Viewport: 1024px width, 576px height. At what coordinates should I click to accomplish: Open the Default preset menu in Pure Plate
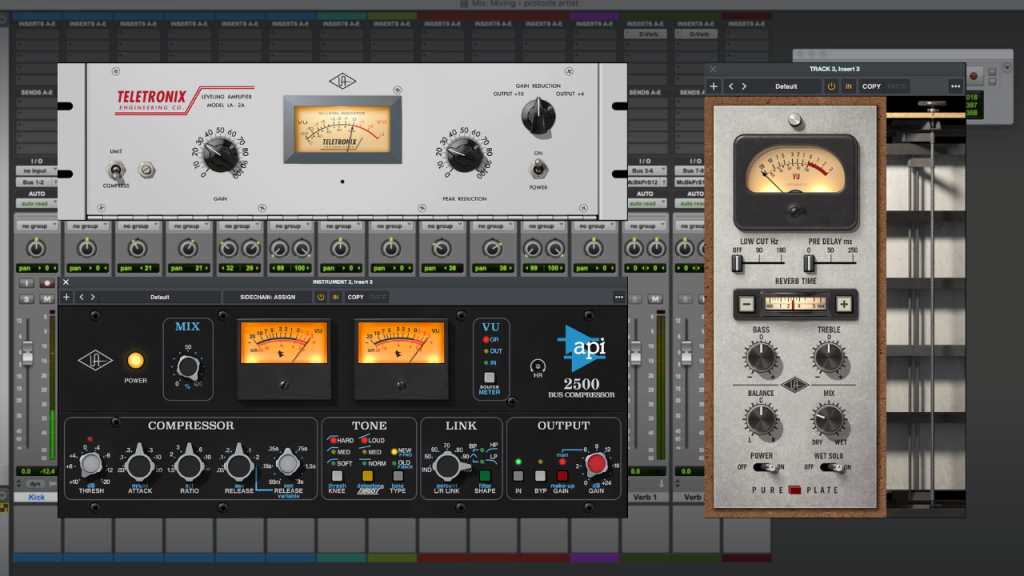787,86
